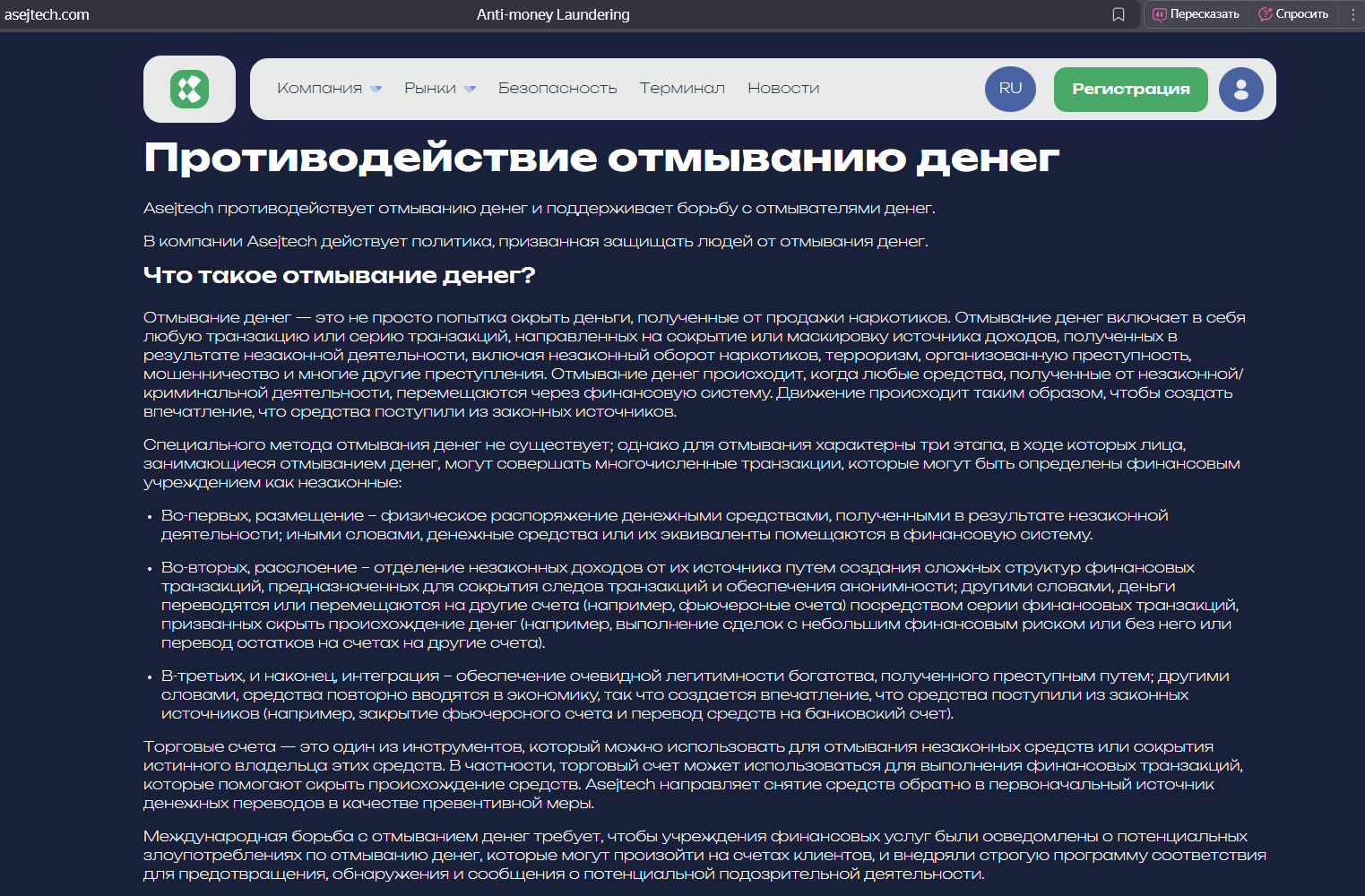This screenshot has height=896, width=1365.
Task: Select the Новости menu item
Action: tap(782, 88)
